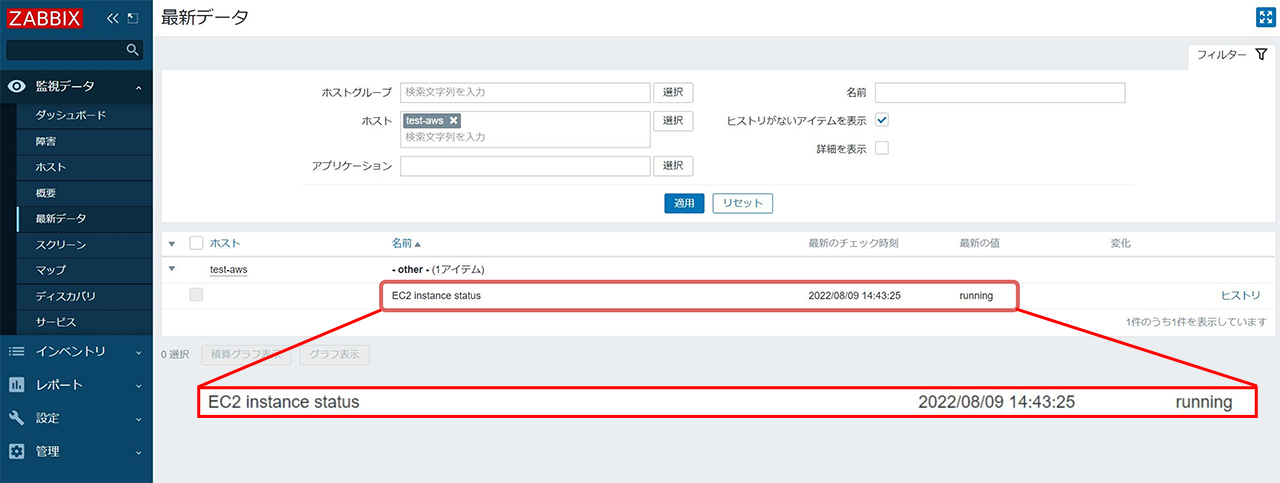Click EC2 instance status item name
The width and height of the screenshot is (1280, 483).
436,295
